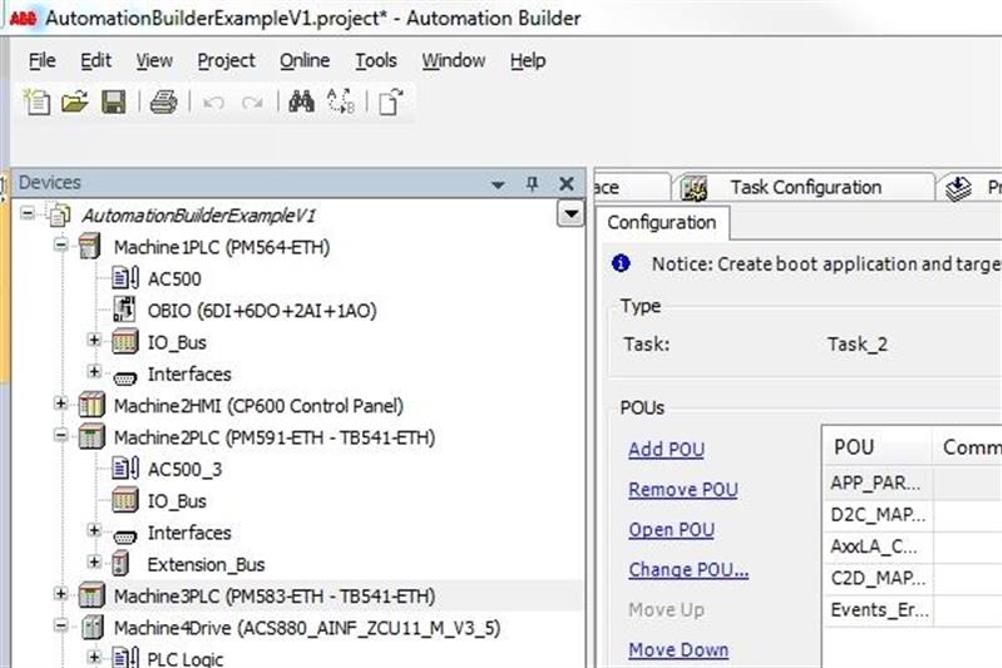The height and width of the screenshot is (668, 1002).
Task: Expand IO_Bus under Machine1PLC
Action: [x=94, y=340]
